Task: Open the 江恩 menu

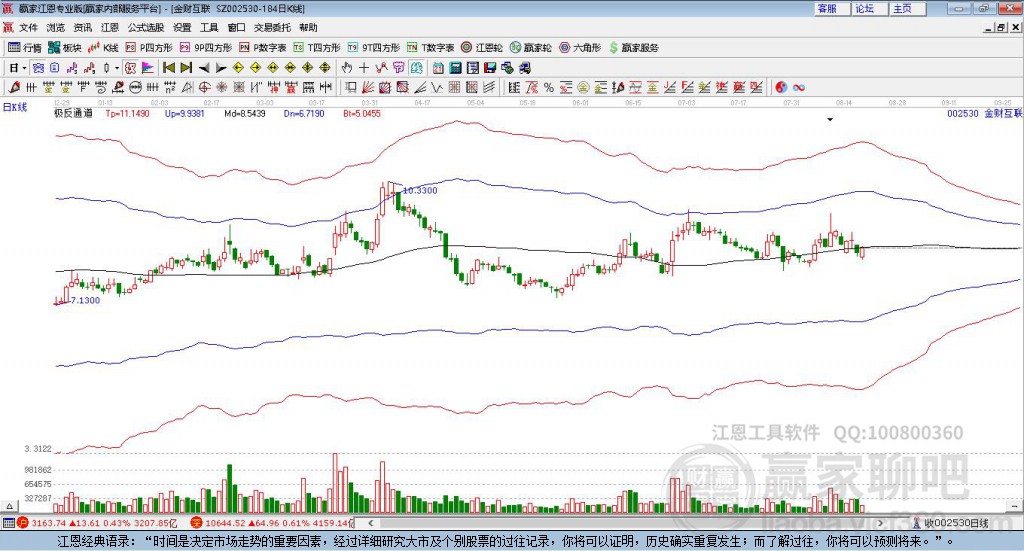Action: [110, 27]
